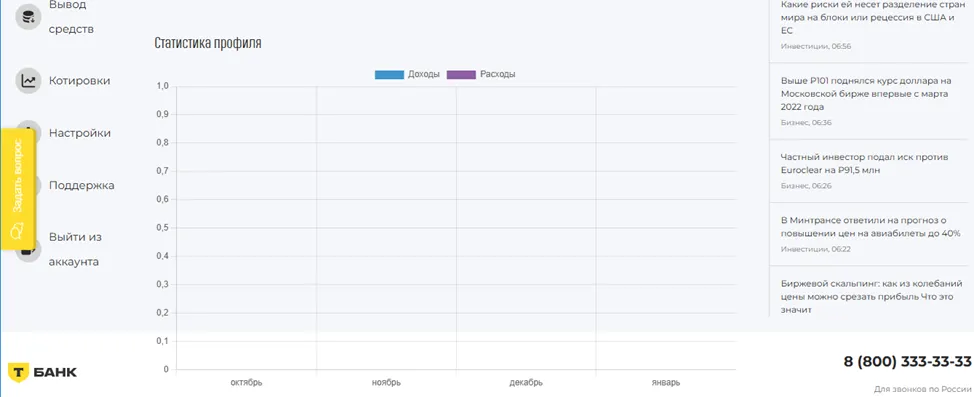Call phone number 8 (800) 333-33-33
The width and height of the screenshot is (974, 397).
click(x=907, y=362)
